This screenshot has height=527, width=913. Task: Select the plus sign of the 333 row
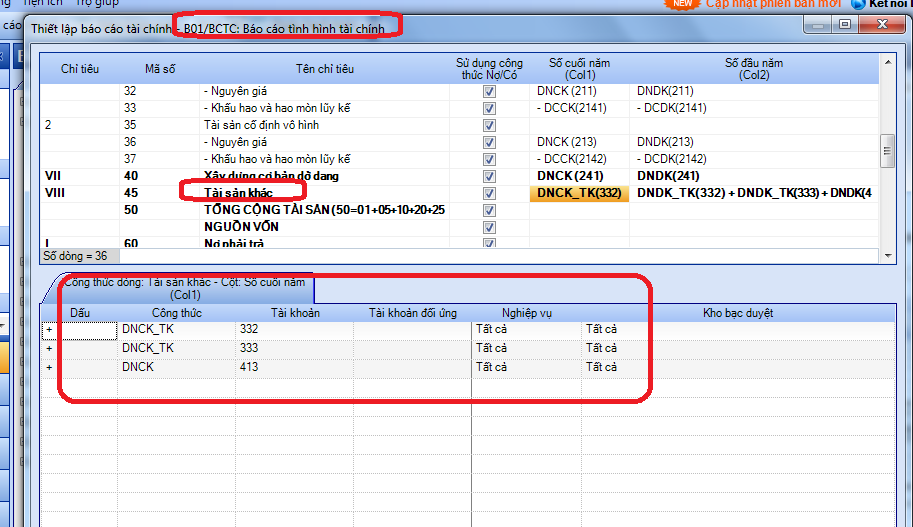(x=49, y=348)
